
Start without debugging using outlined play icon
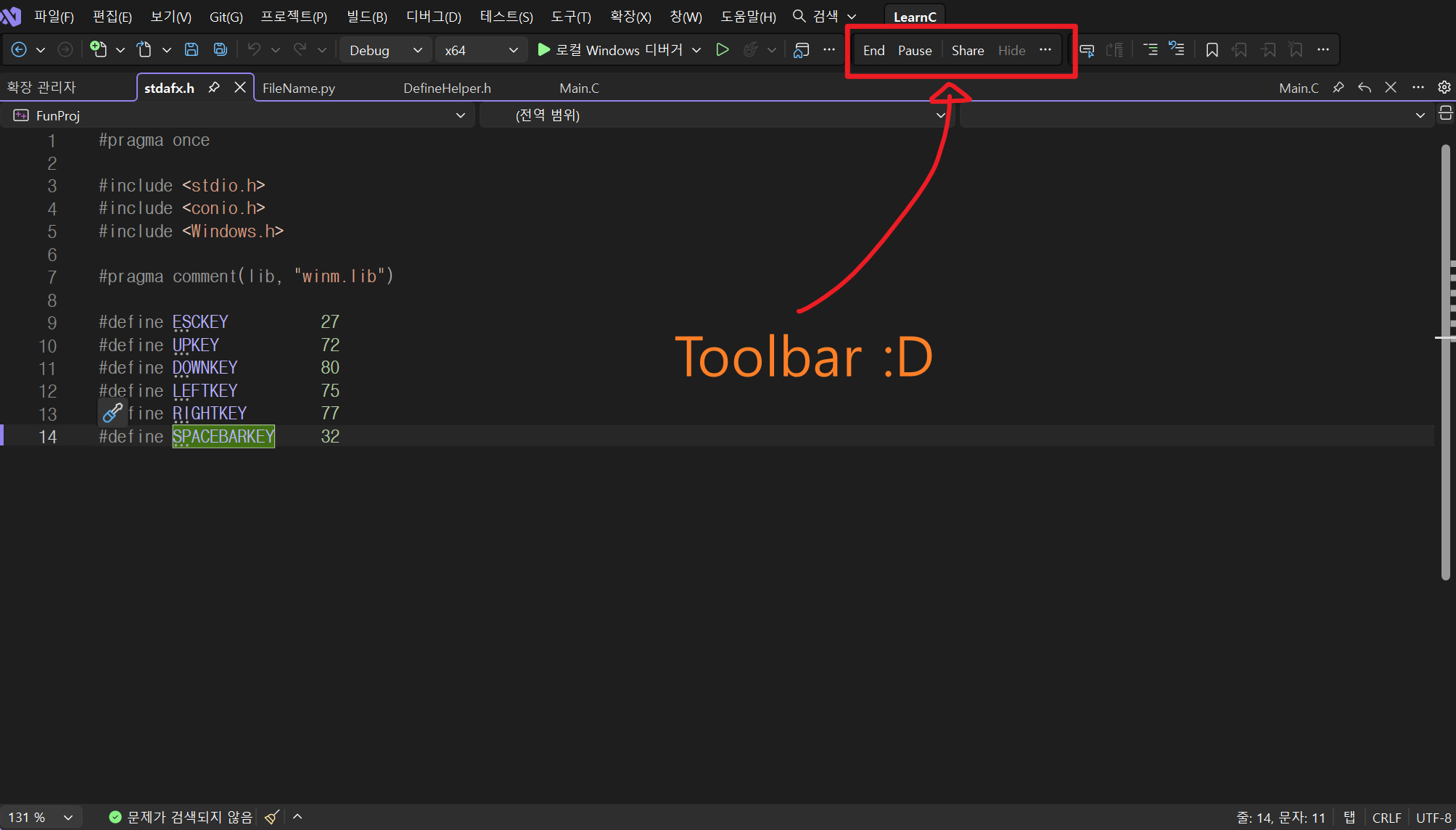(x=722, y=49)
